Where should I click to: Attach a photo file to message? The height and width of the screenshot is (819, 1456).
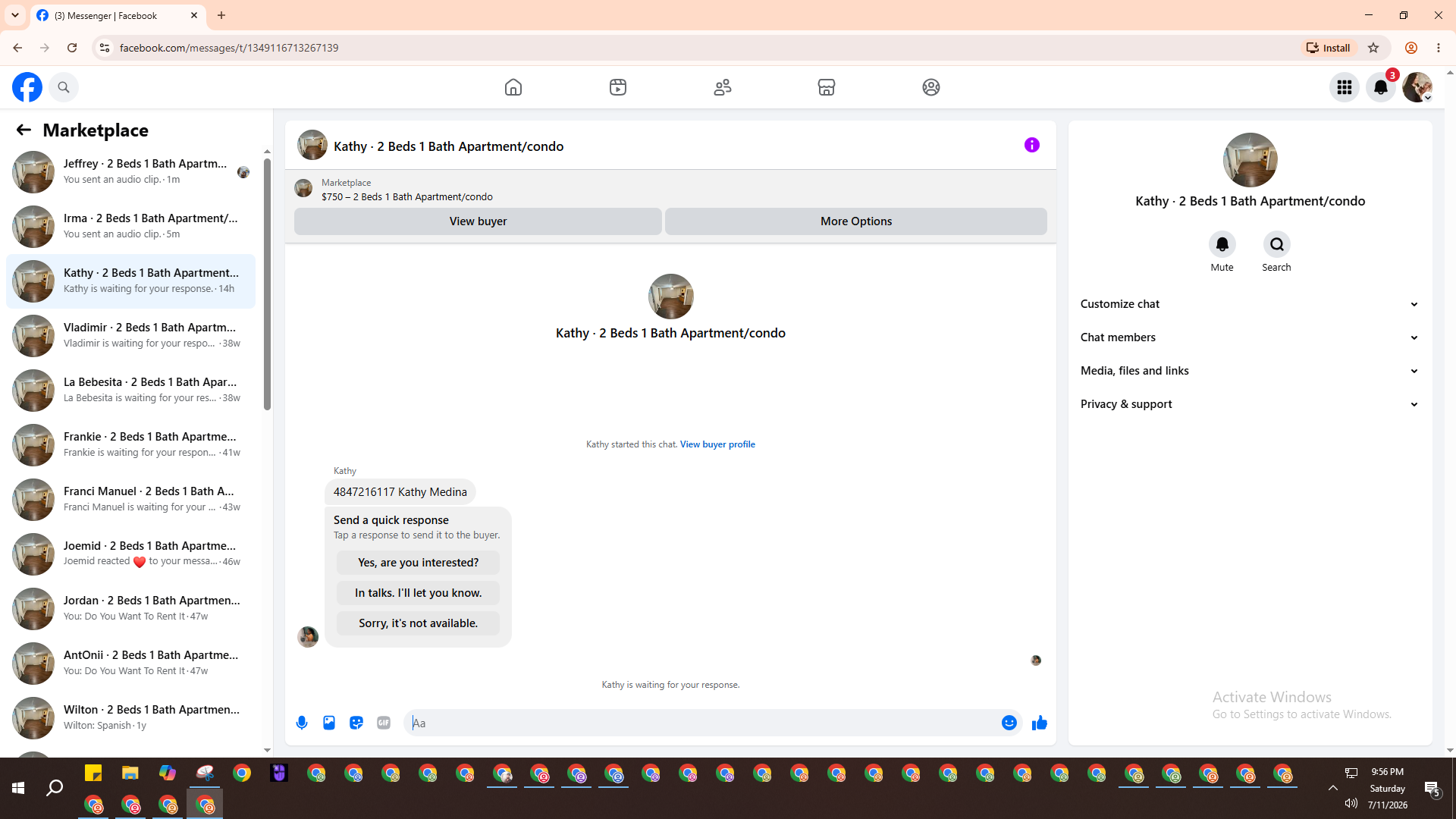click(x=329, y=723)
